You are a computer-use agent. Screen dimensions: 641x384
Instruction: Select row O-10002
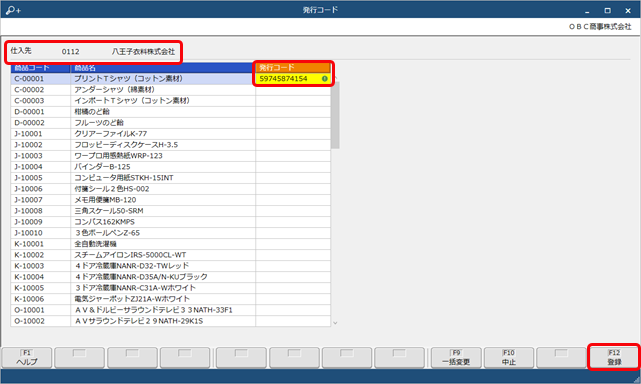[170, 321]
